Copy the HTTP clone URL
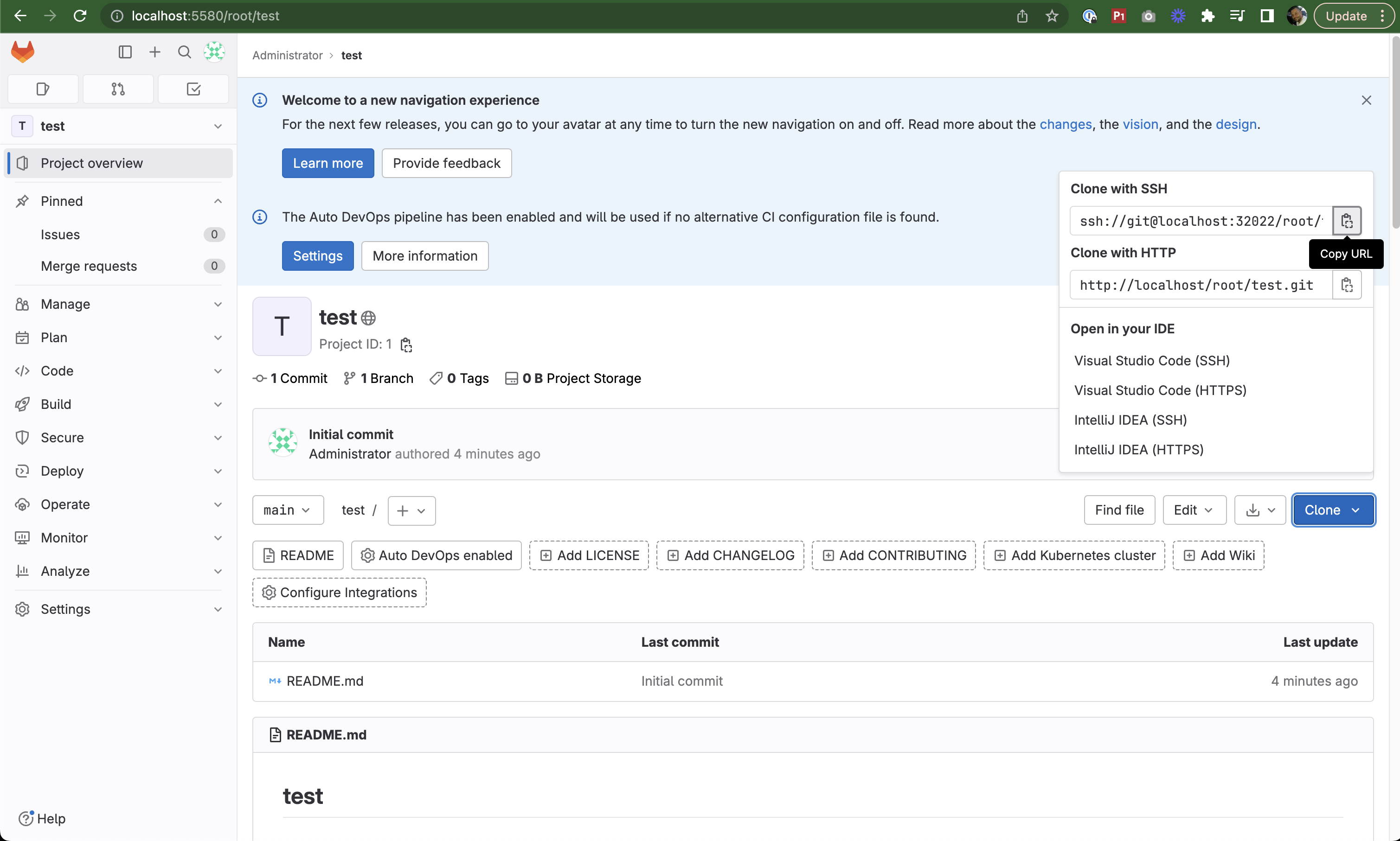 (1346, 285)
